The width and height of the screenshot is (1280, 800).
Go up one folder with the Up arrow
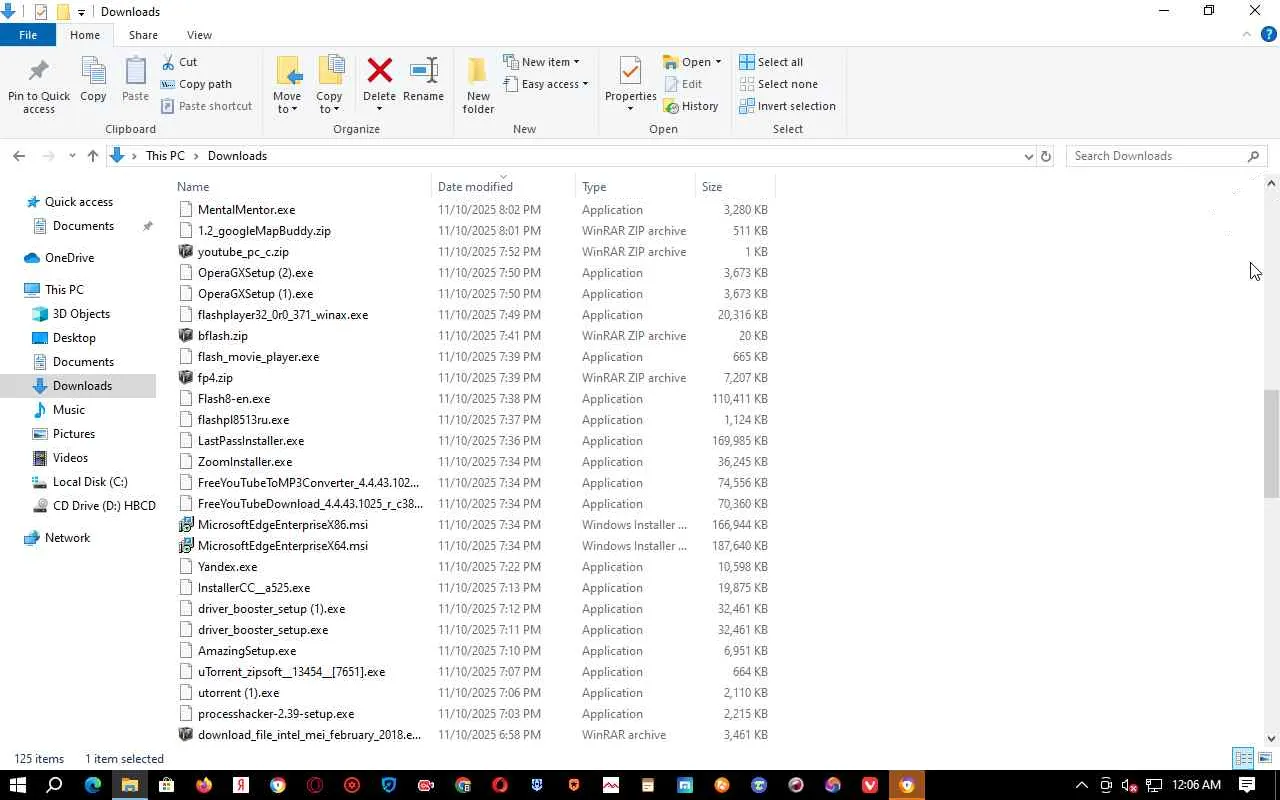point(93,156)
